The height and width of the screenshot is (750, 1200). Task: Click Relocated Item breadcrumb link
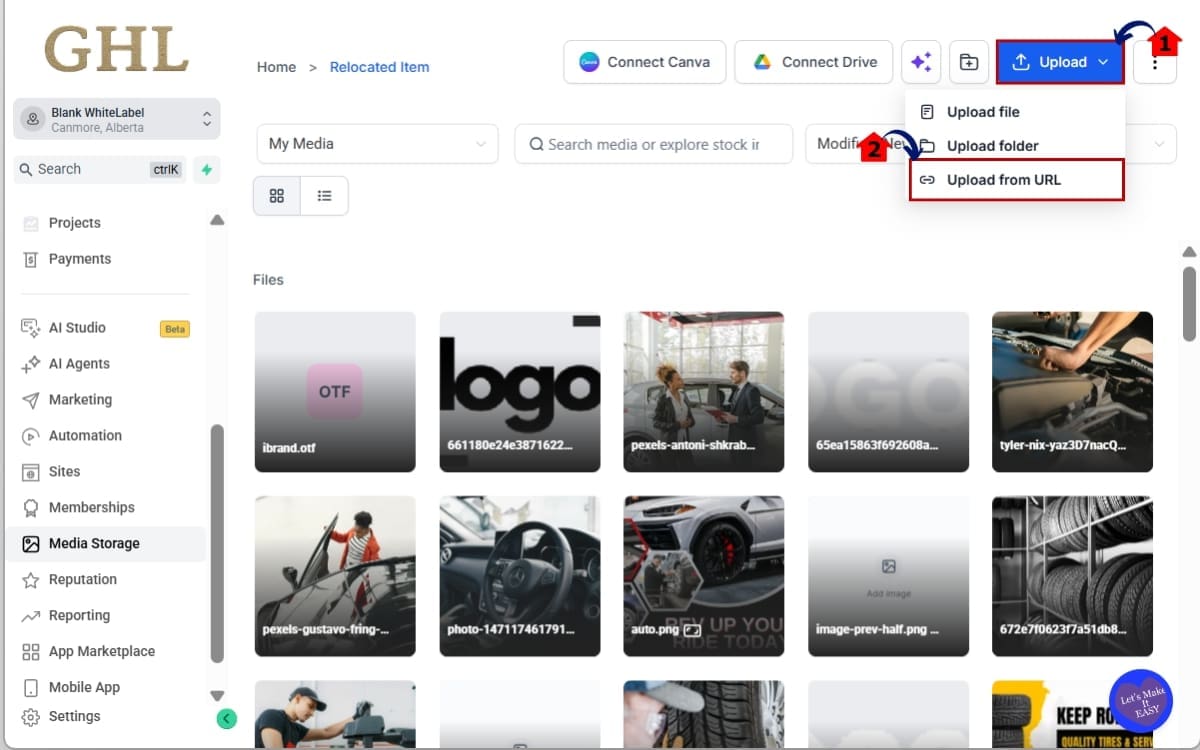(379, 67)
